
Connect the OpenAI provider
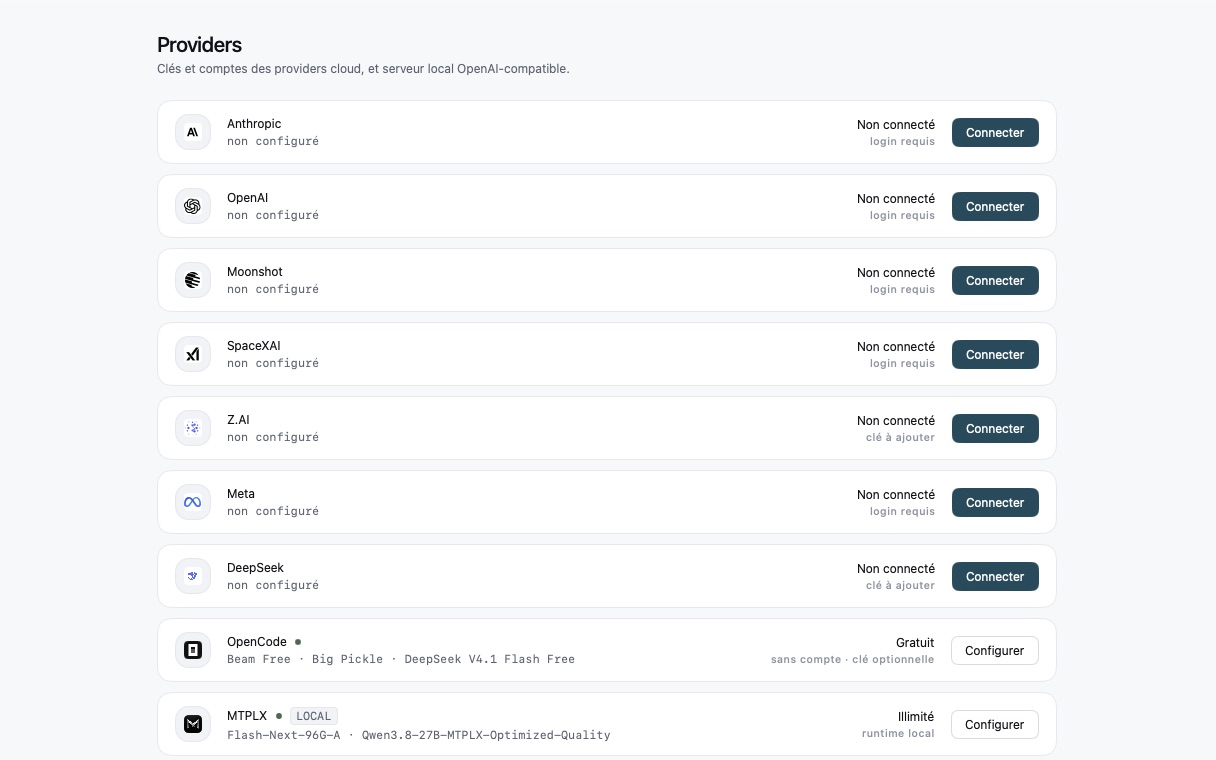coord(995,206)
